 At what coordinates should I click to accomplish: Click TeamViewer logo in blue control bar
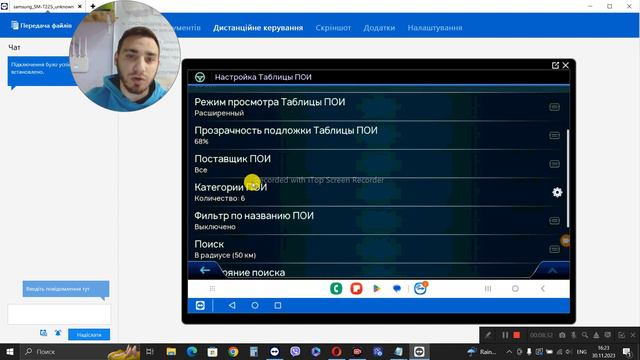click(x=200, y=306)
